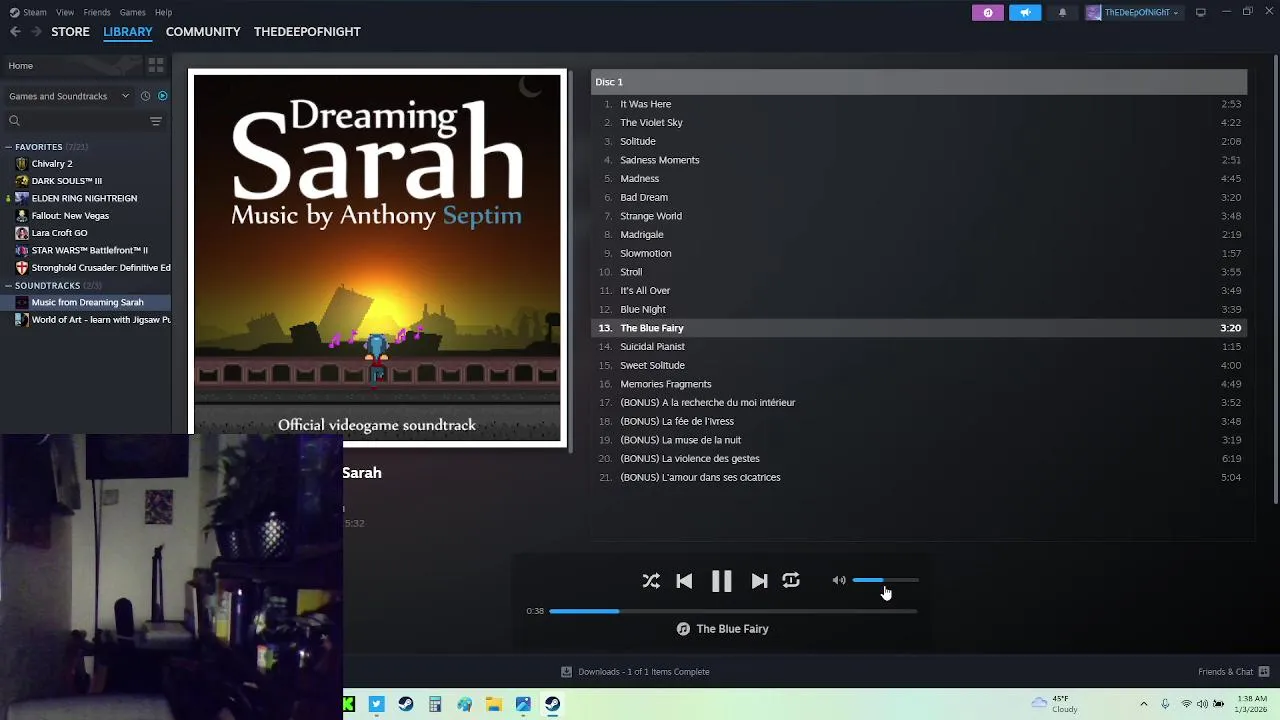Toggle shuffle playback

[x=651, y=581]
